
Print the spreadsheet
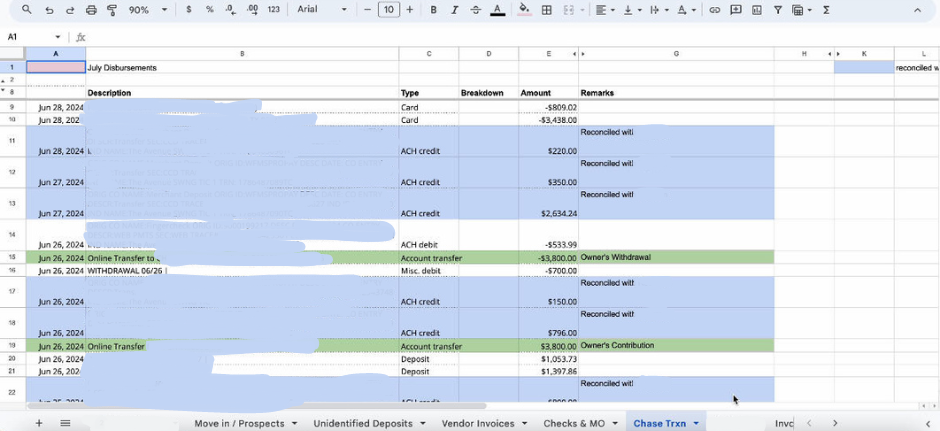point(91,10)
